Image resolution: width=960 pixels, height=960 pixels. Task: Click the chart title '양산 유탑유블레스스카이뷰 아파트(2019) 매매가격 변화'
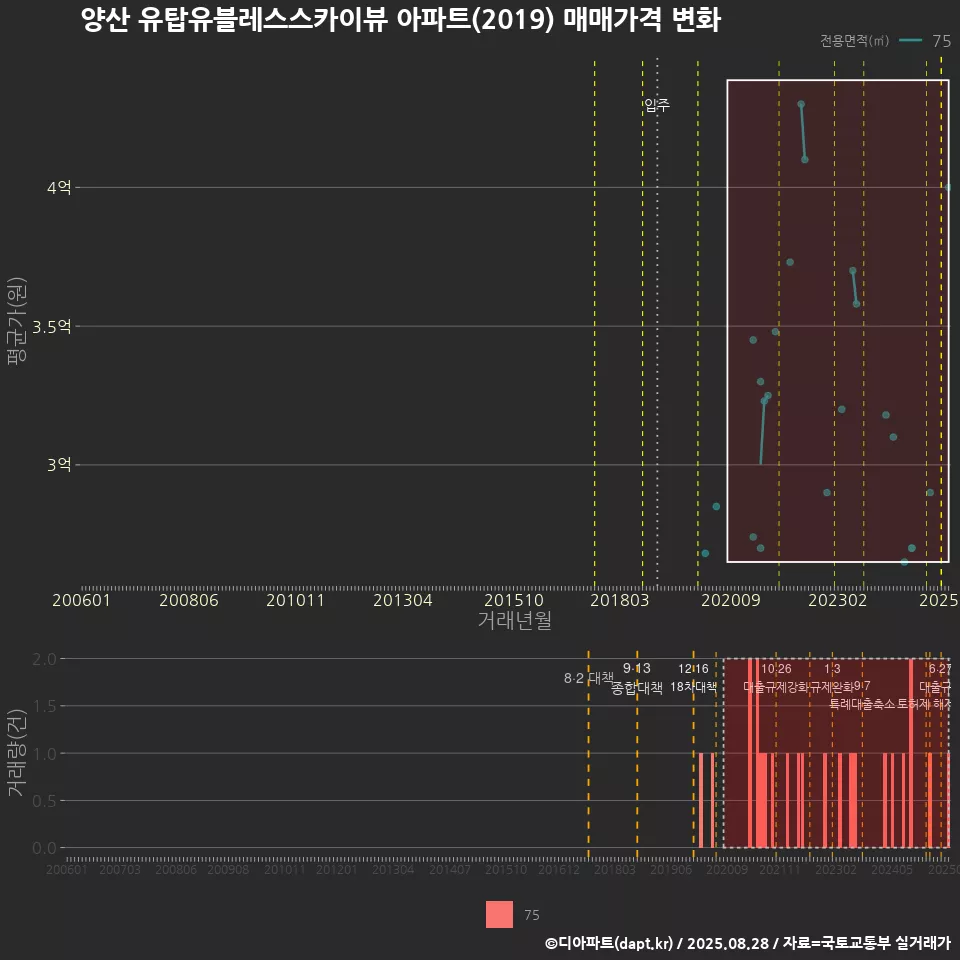coord(401,20)
